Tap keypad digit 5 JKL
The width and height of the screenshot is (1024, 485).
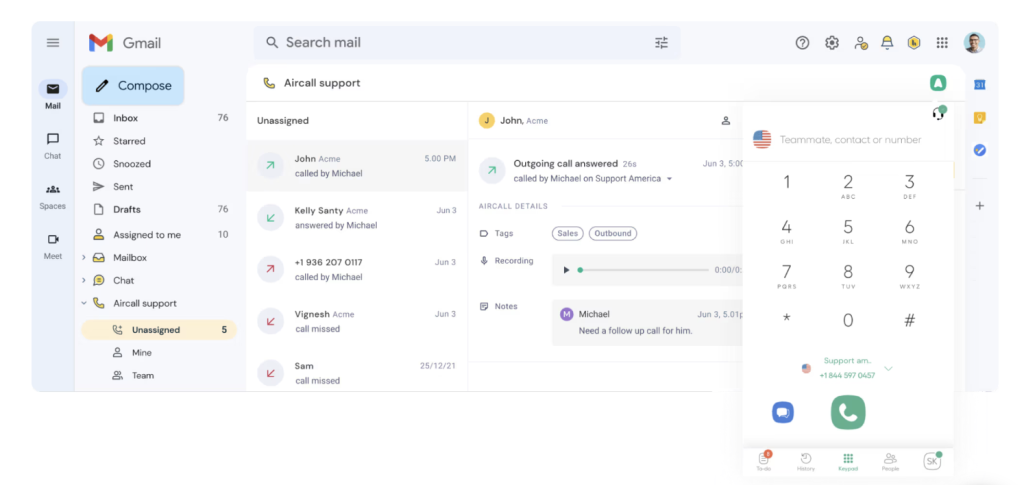848,232
